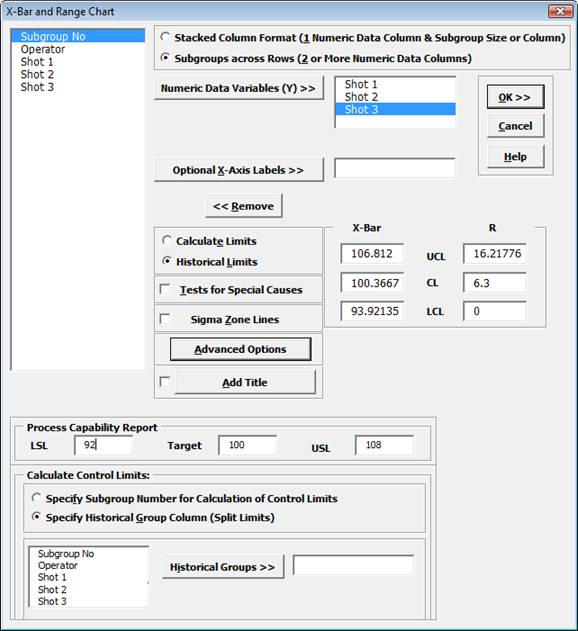Select Shot 3 in historical group list
This screenshot has width=578, height=631.
click(89, 601)
